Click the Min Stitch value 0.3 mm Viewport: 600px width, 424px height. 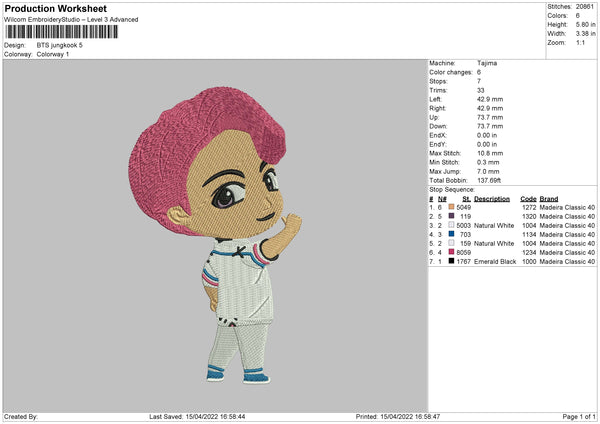(488, 162)
